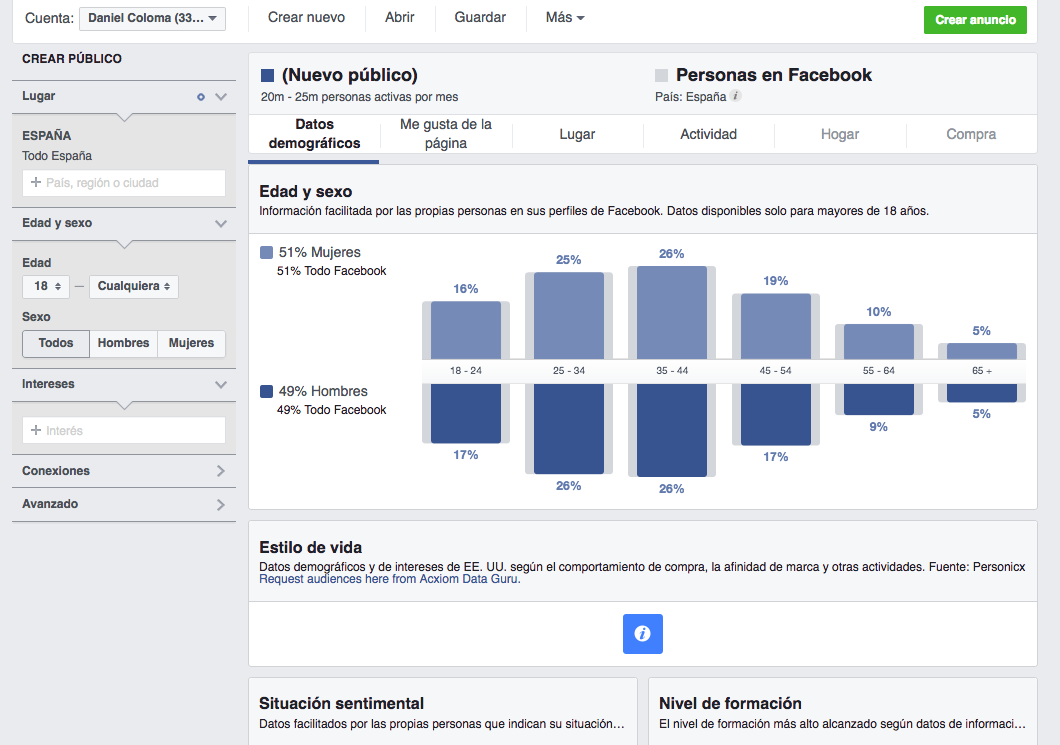The height and width of the screenshot is (745, 1060).
Task: Click the green Crear anuncio button
Action: [x=975, y=20]
